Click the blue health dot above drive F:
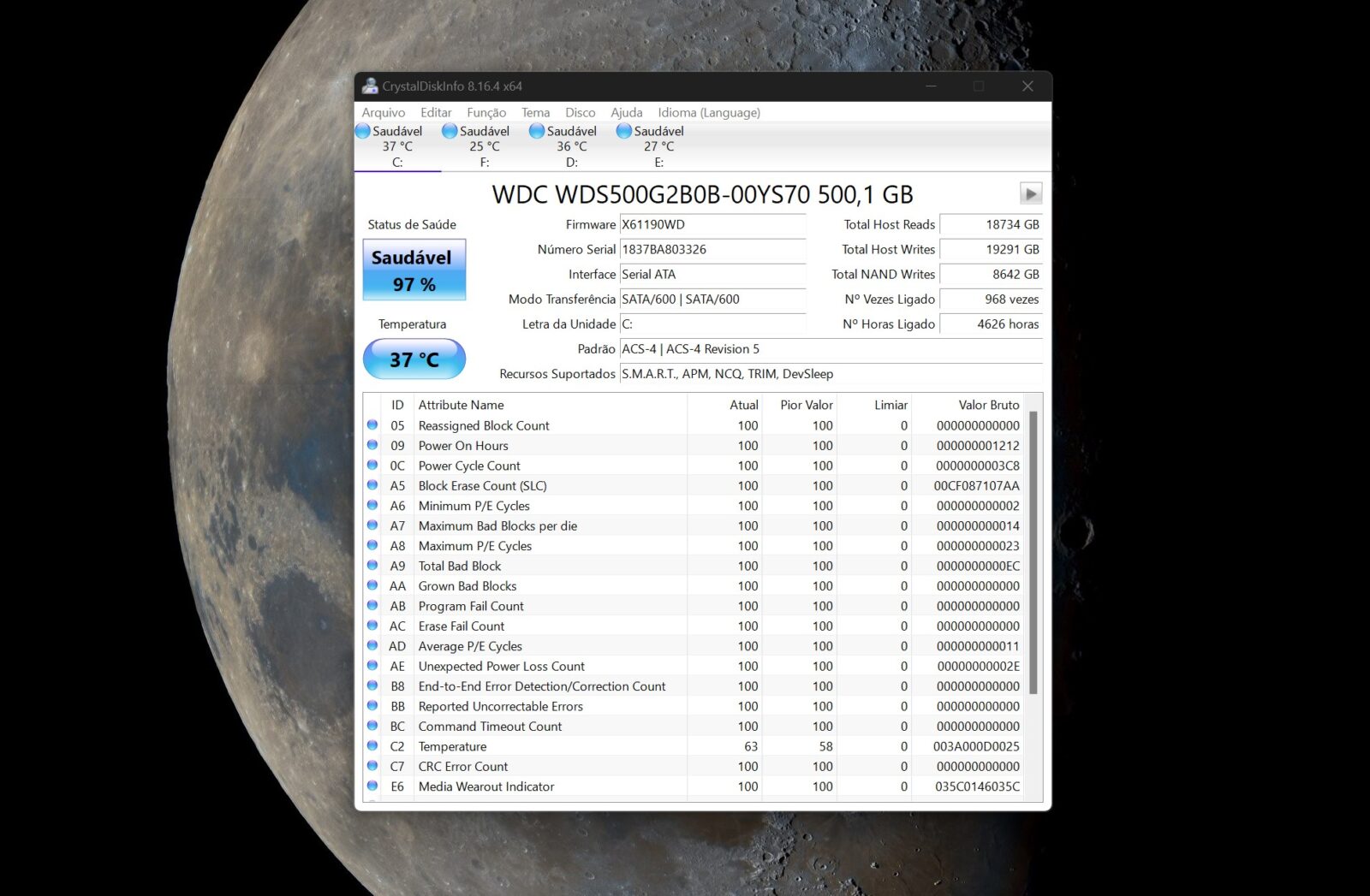1370x896 pixels. tap(448, 130)
